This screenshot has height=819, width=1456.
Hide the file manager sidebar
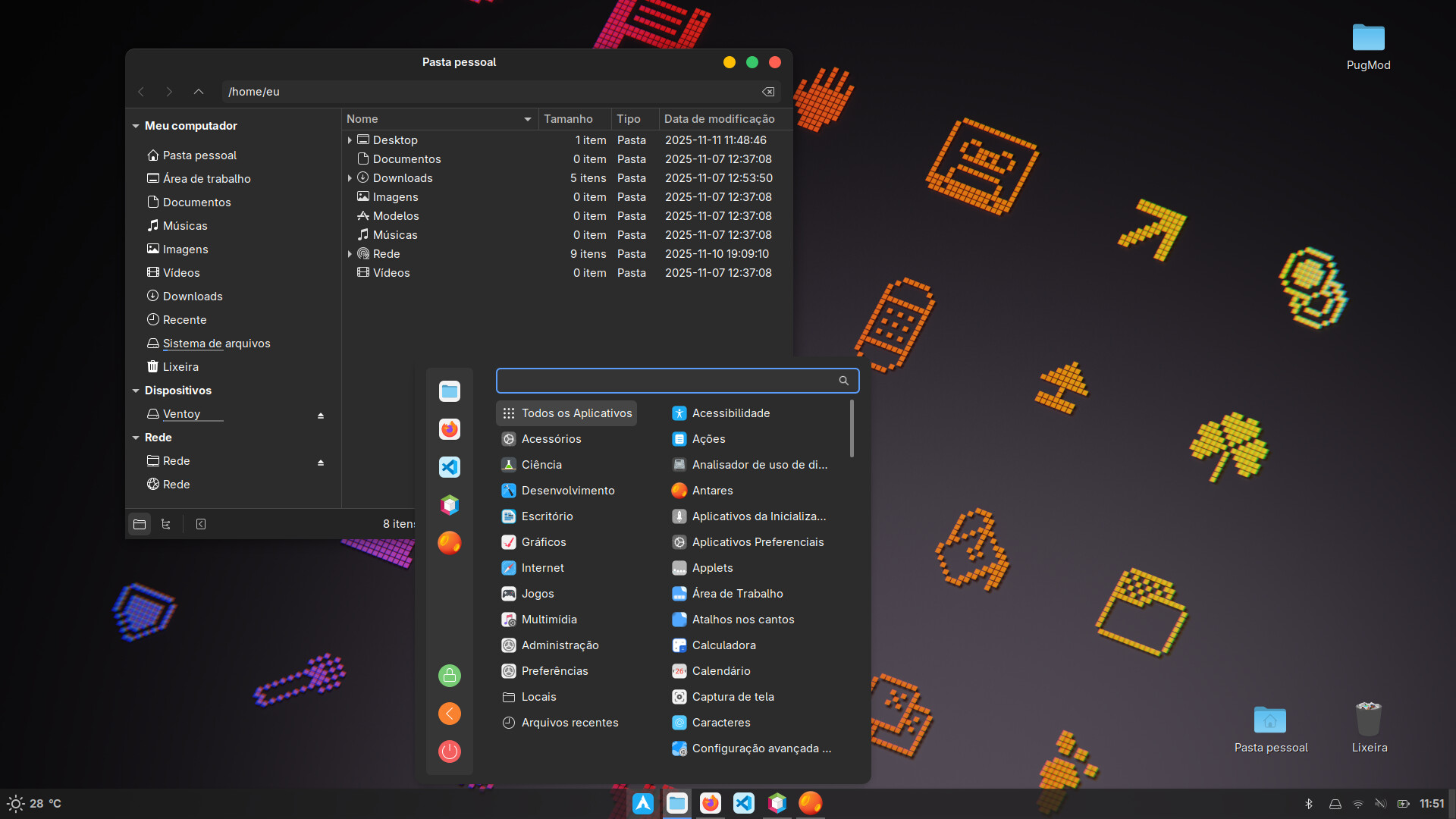click(x=201, y=524)
